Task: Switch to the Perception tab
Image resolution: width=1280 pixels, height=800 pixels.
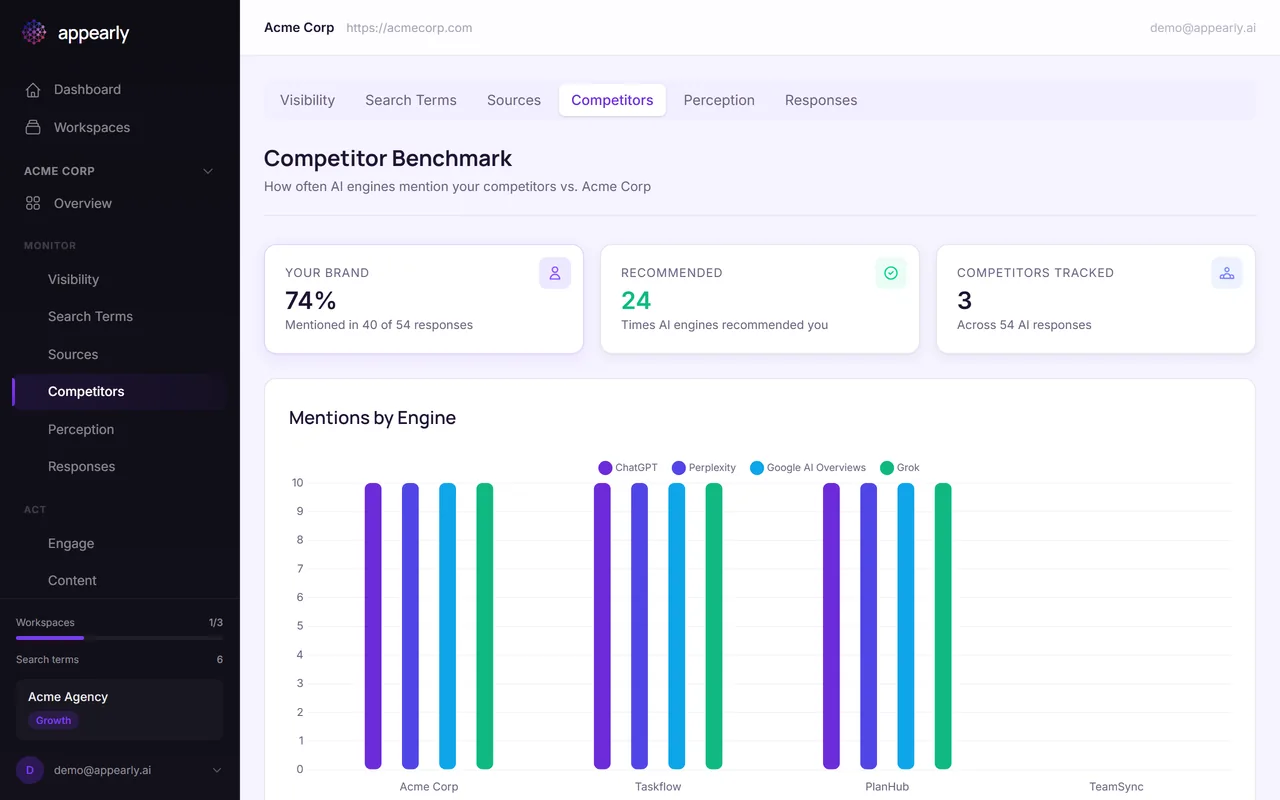Action: 719,100
